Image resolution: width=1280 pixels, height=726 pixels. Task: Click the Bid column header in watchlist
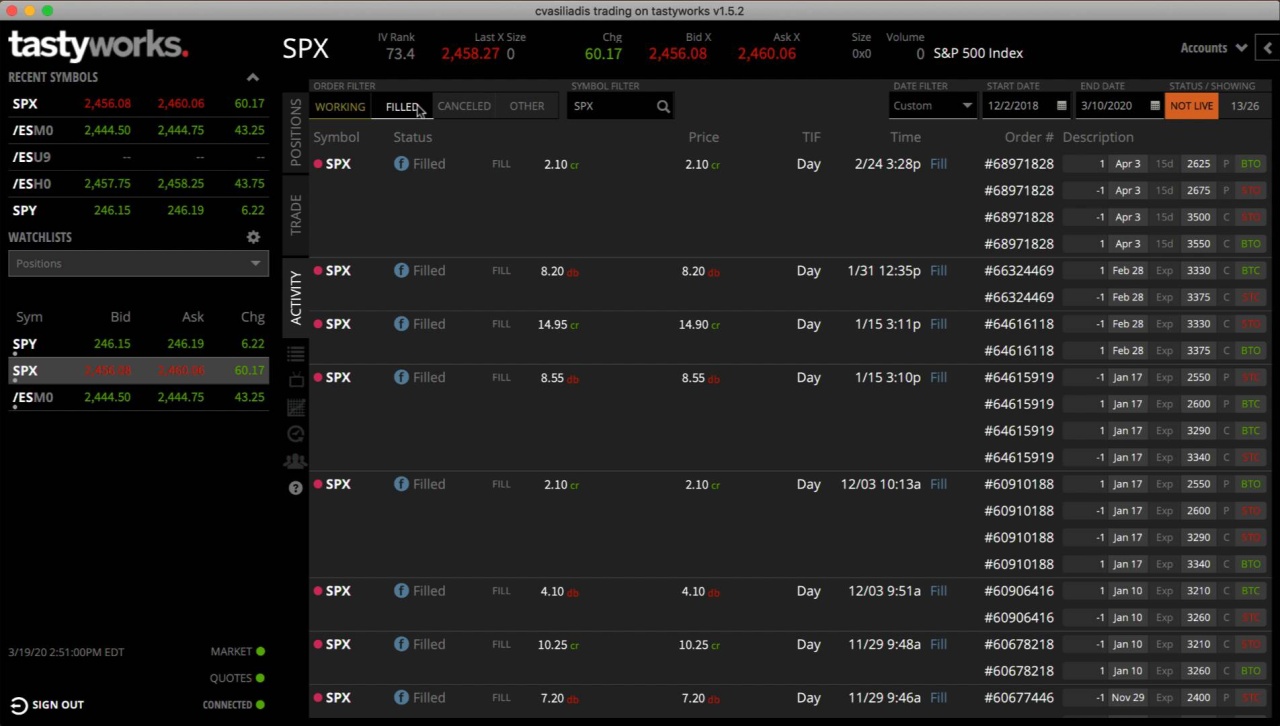point(120,317)
